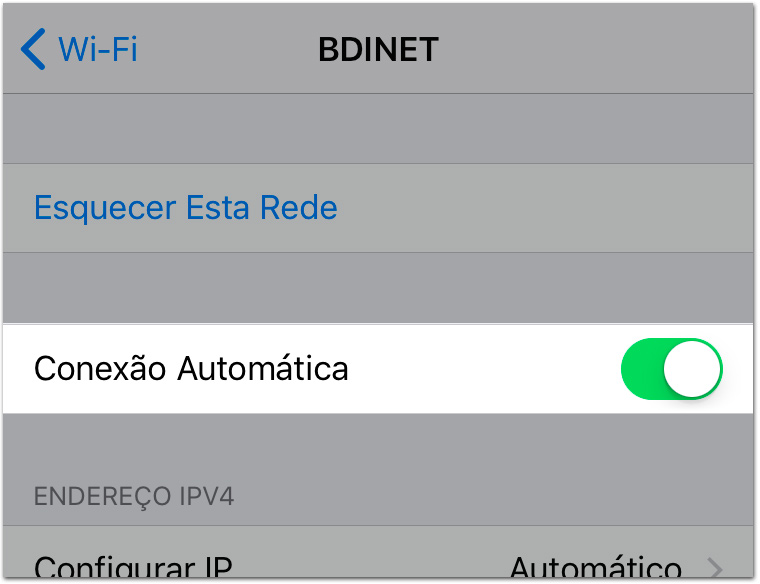This screenshot has width=760, height=584.
Task: Open the Configurar IP row label
Action: [133, 566]
